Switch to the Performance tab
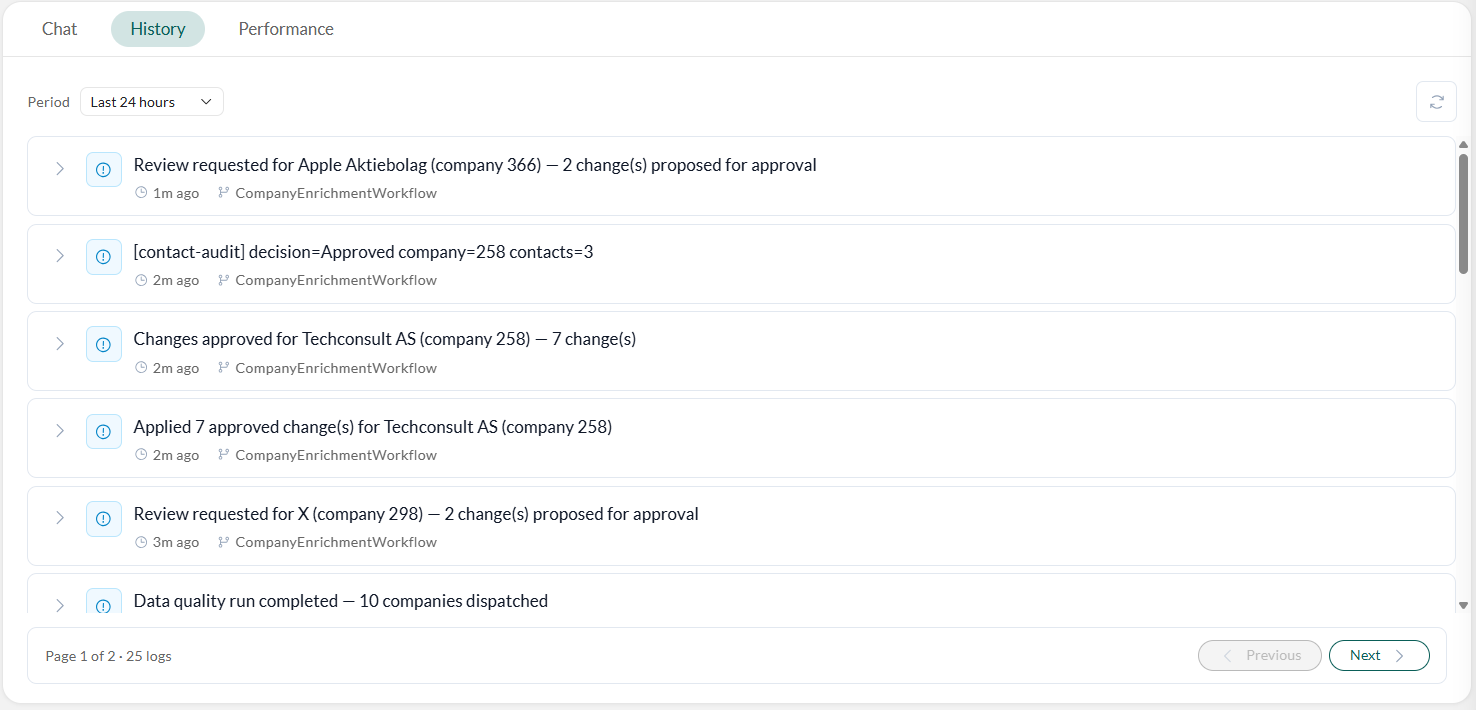This screenshot has width=1476, height=710. (286, 29)
